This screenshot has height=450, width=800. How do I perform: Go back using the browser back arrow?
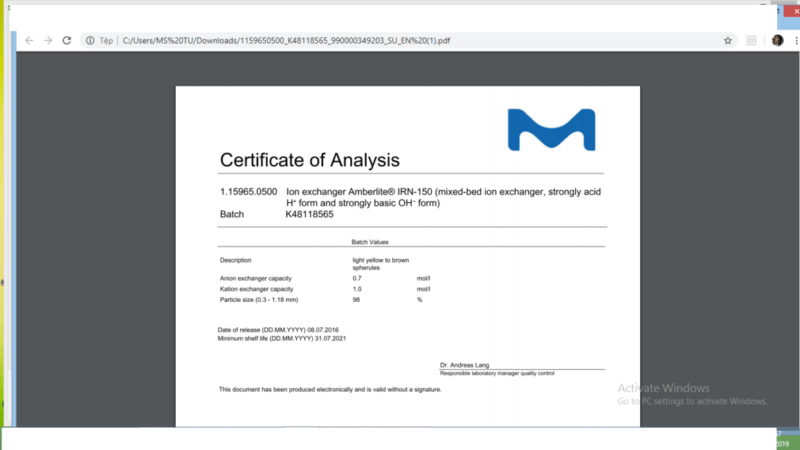coord(29,40)
